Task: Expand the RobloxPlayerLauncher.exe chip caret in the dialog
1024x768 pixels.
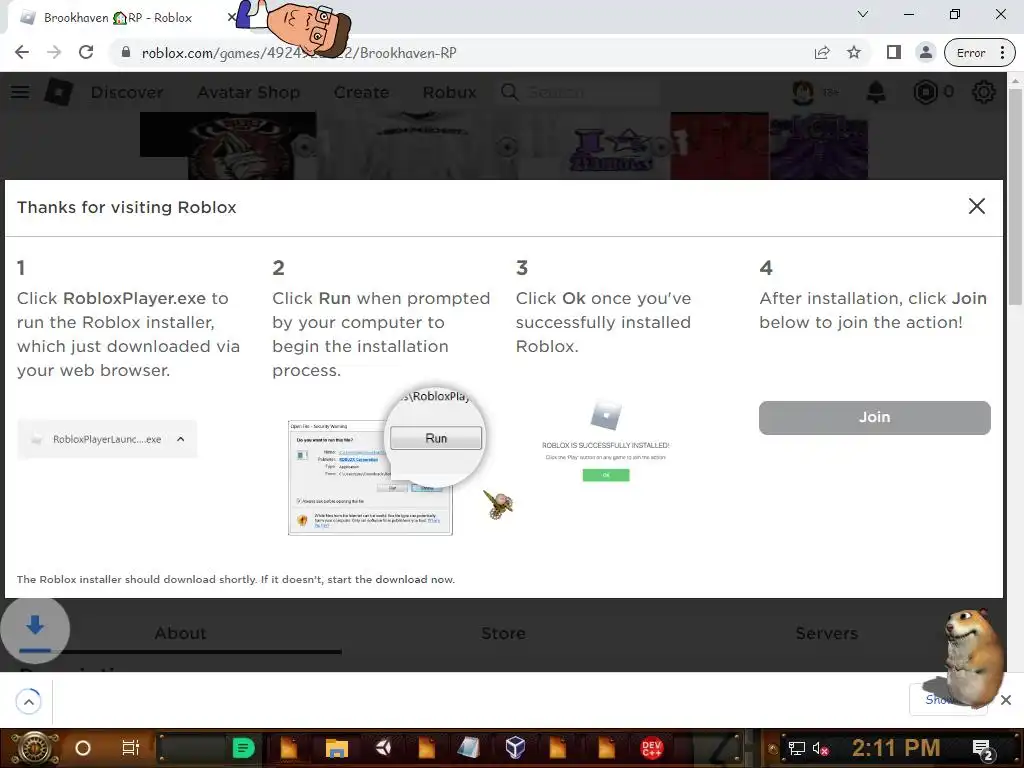Action: 181,440
